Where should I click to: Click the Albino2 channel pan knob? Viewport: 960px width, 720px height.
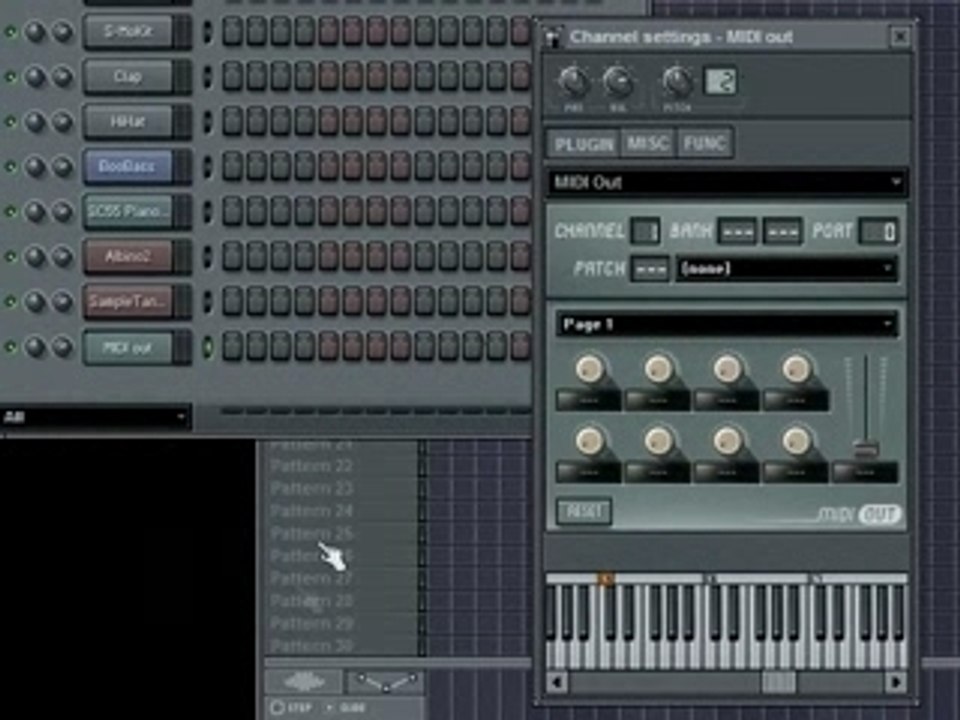point(36,257)
